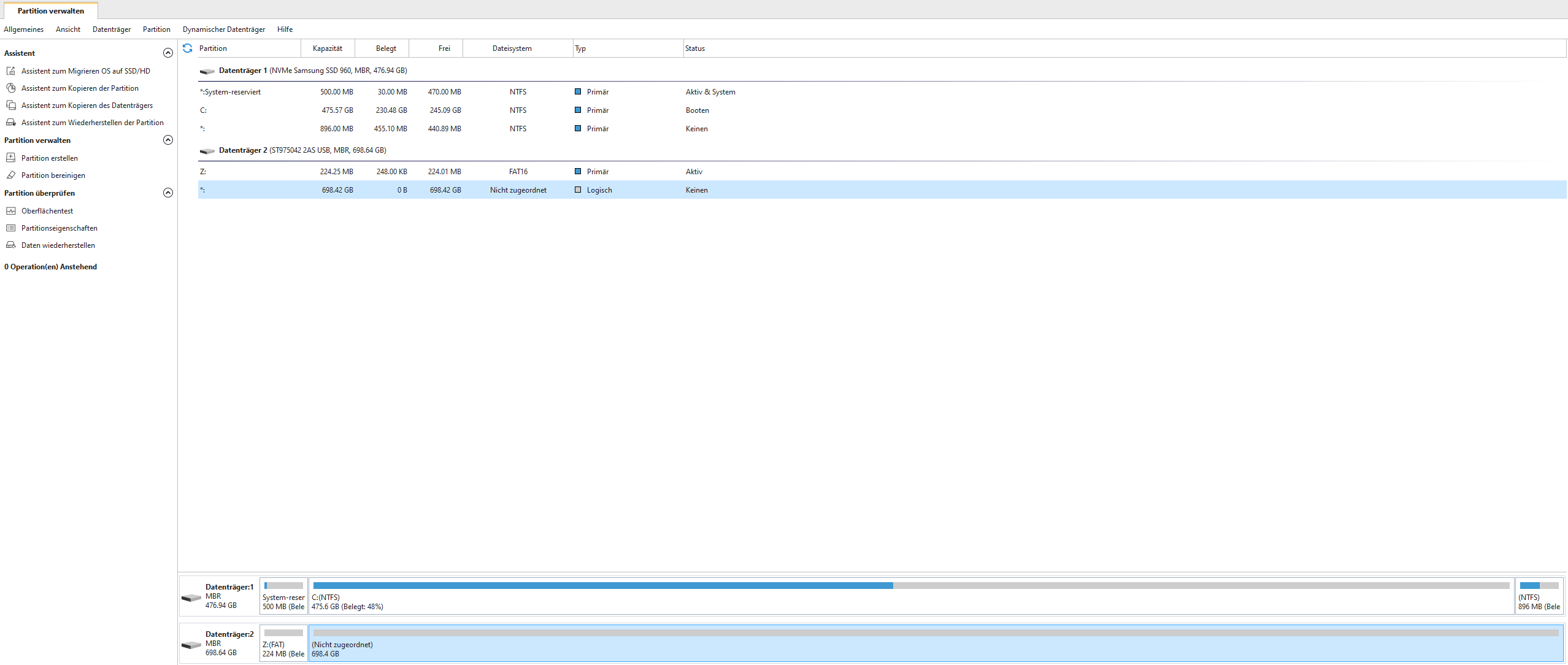
Task: Collapse the Assistent section
Action: pyautogui.click(x=167, y=53)
